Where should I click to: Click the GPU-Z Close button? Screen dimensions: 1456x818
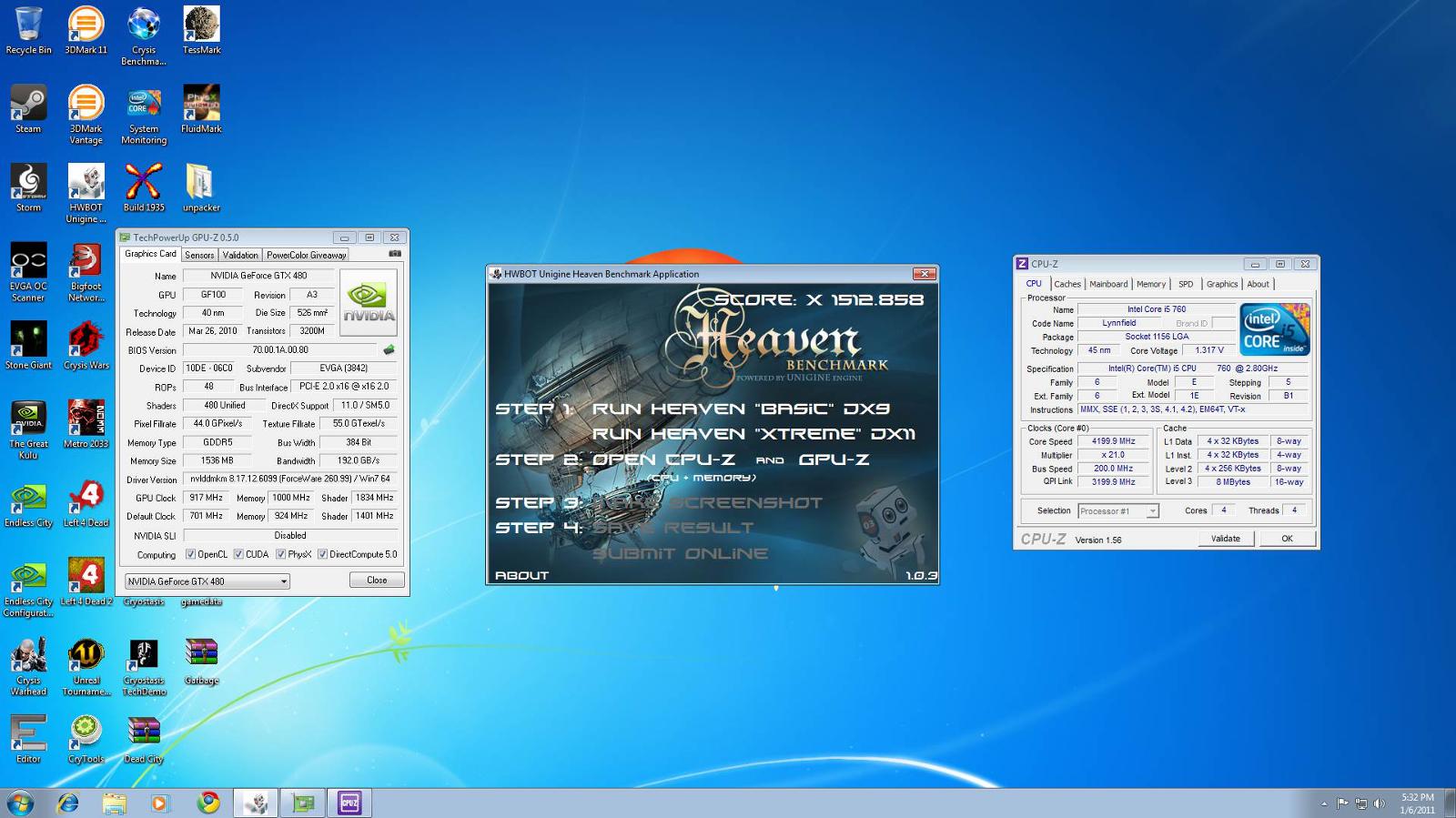click(x=377, y=581)
